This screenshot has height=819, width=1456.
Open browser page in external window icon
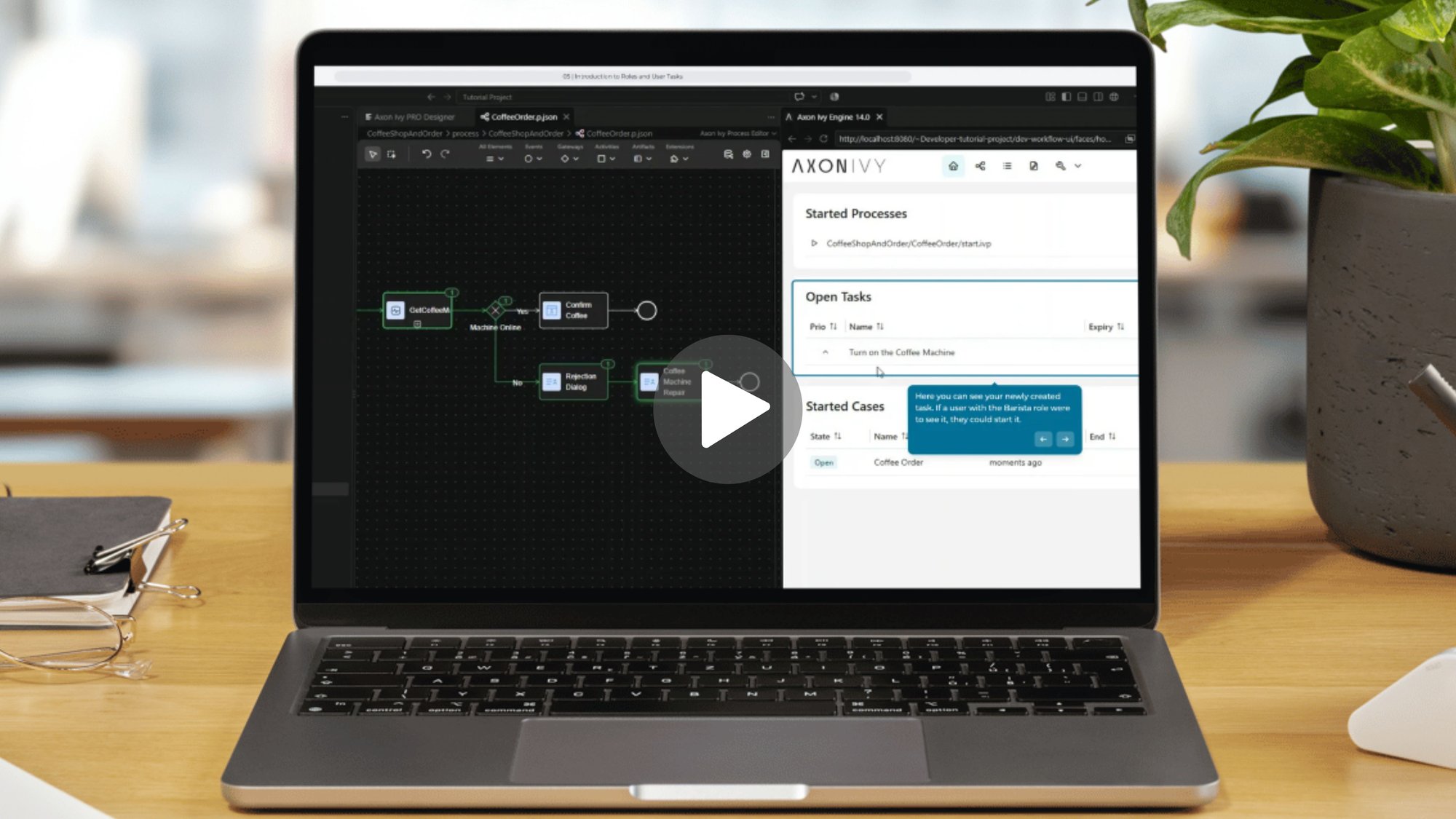(1130, 138)
